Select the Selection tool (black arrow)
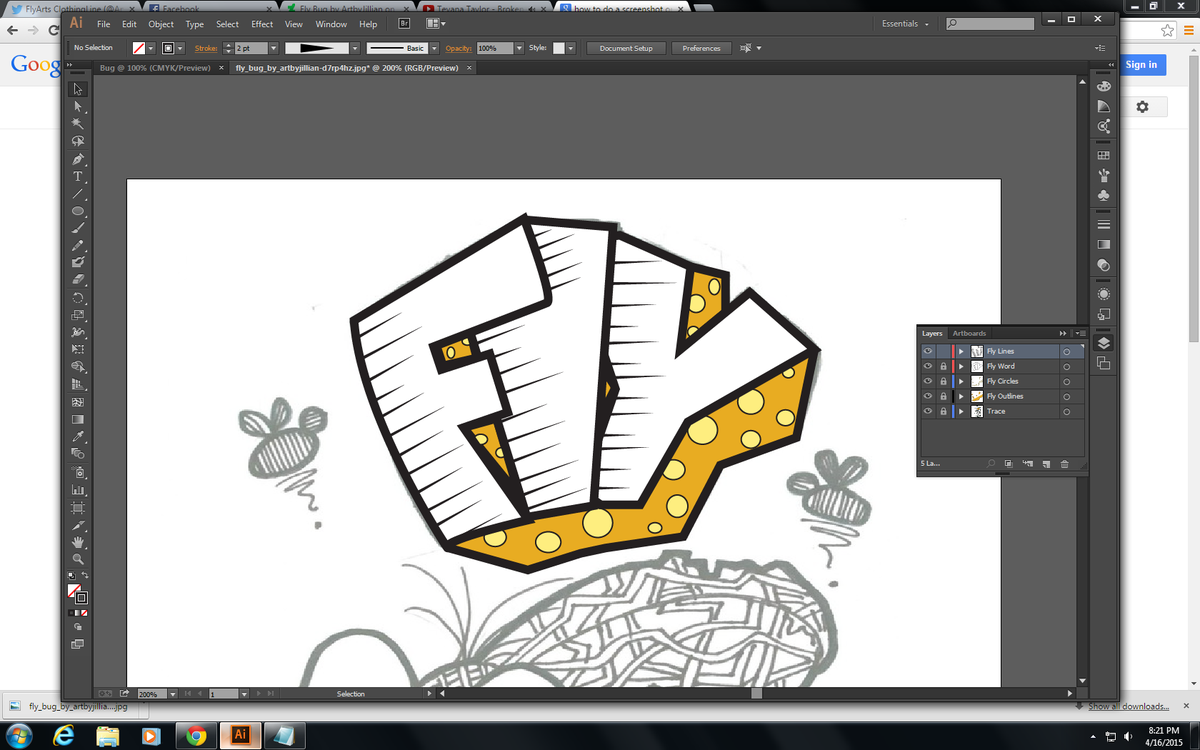The width and height of the screenshot is (1200, 750). [x=78, y=89]
